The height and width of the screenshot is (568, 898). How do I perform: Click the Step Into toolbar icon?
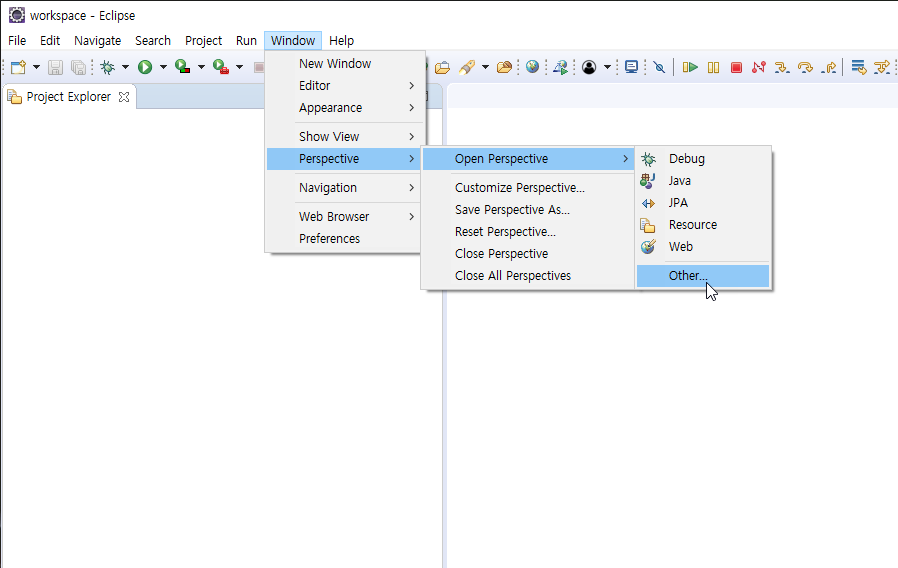click(782, 67)
